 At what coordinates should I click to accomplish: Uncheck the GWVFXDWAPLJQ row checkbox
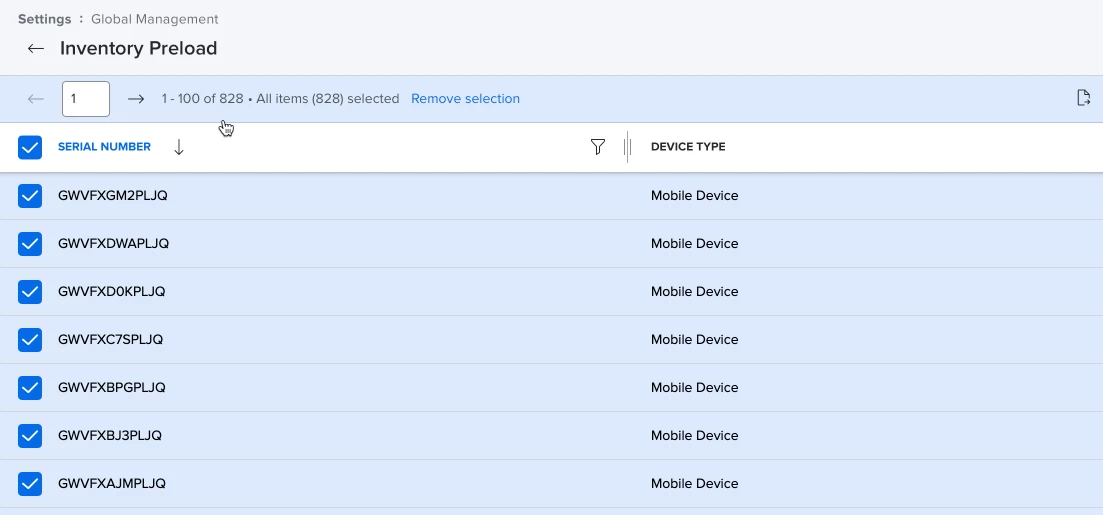(x=30, y=243)
